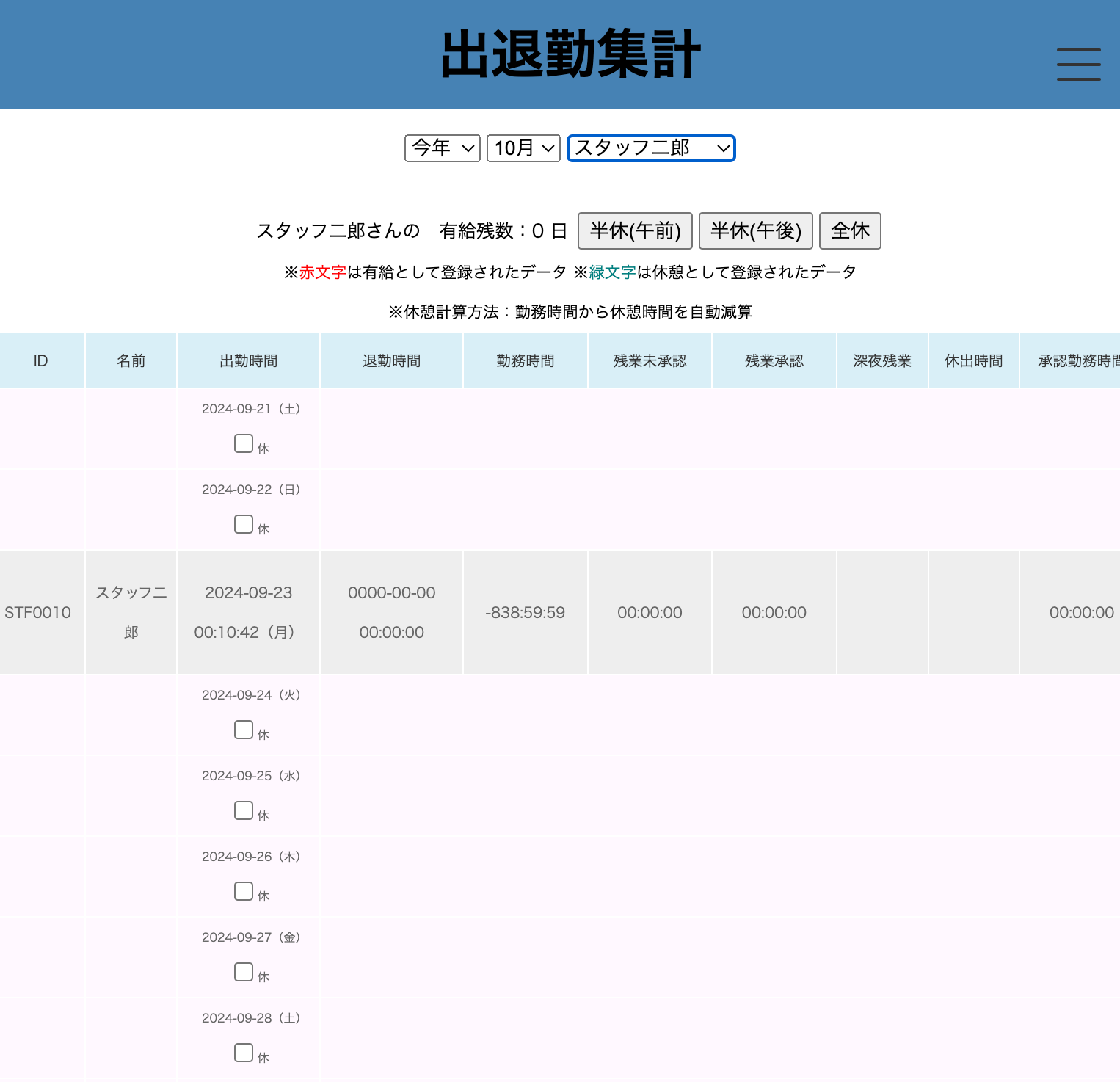Select the 休 checkbox for 2024-09-27
This screenshot has width=1120, height=1082.
(244, 972)
